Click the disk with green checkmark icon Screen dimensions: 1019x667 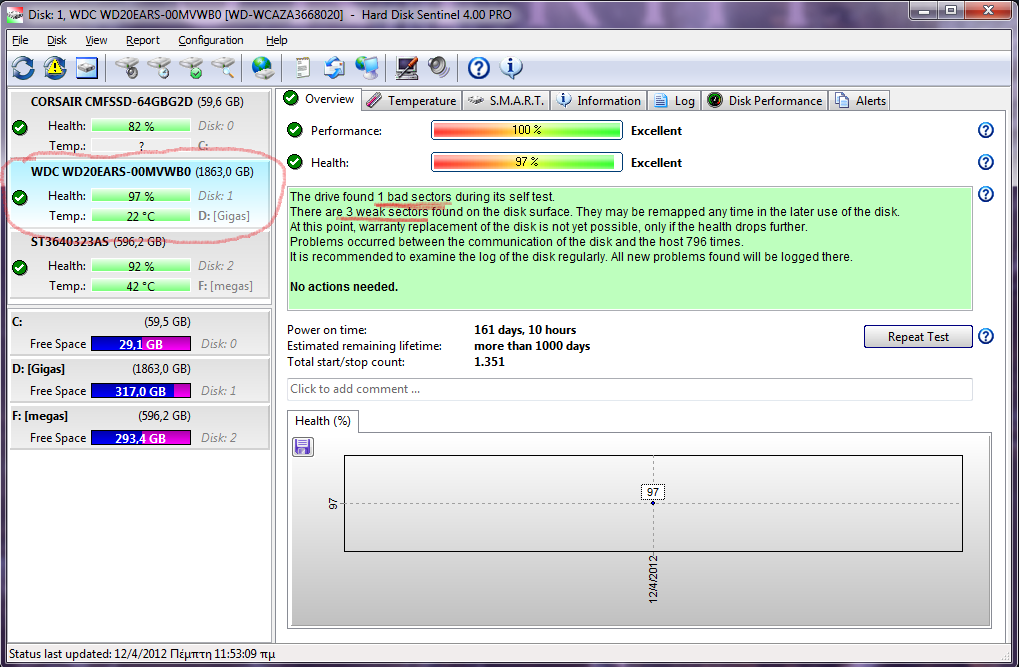click(192, 68)
